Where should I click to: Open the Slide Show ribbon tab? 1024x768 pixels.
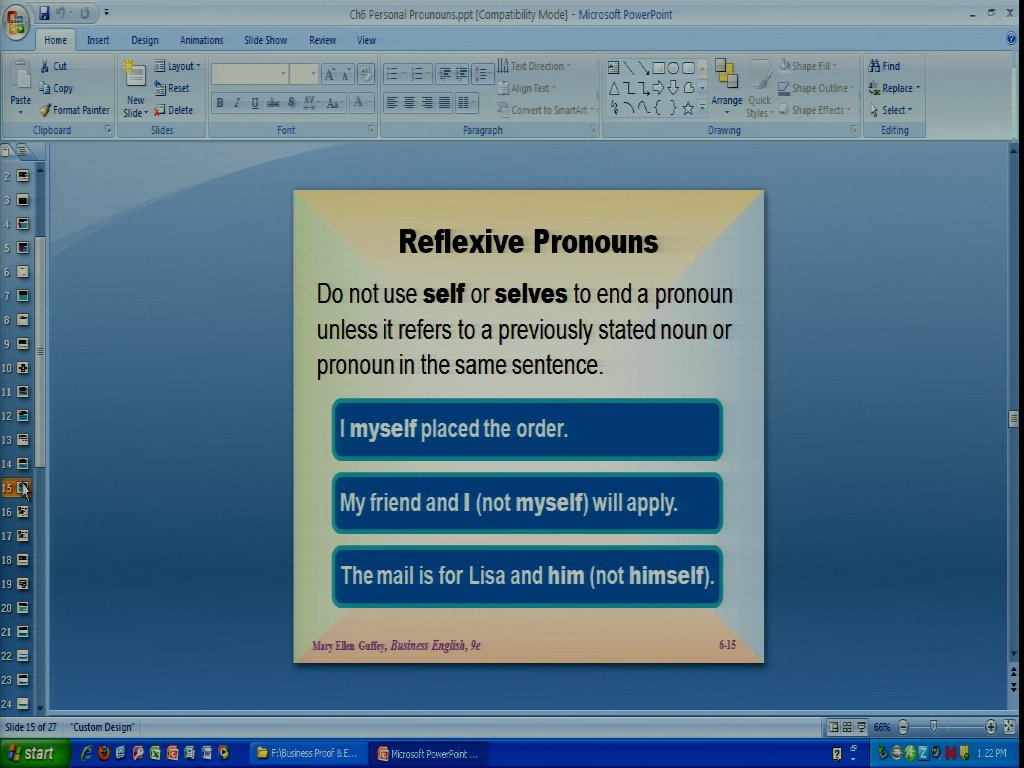pos(265,40)
